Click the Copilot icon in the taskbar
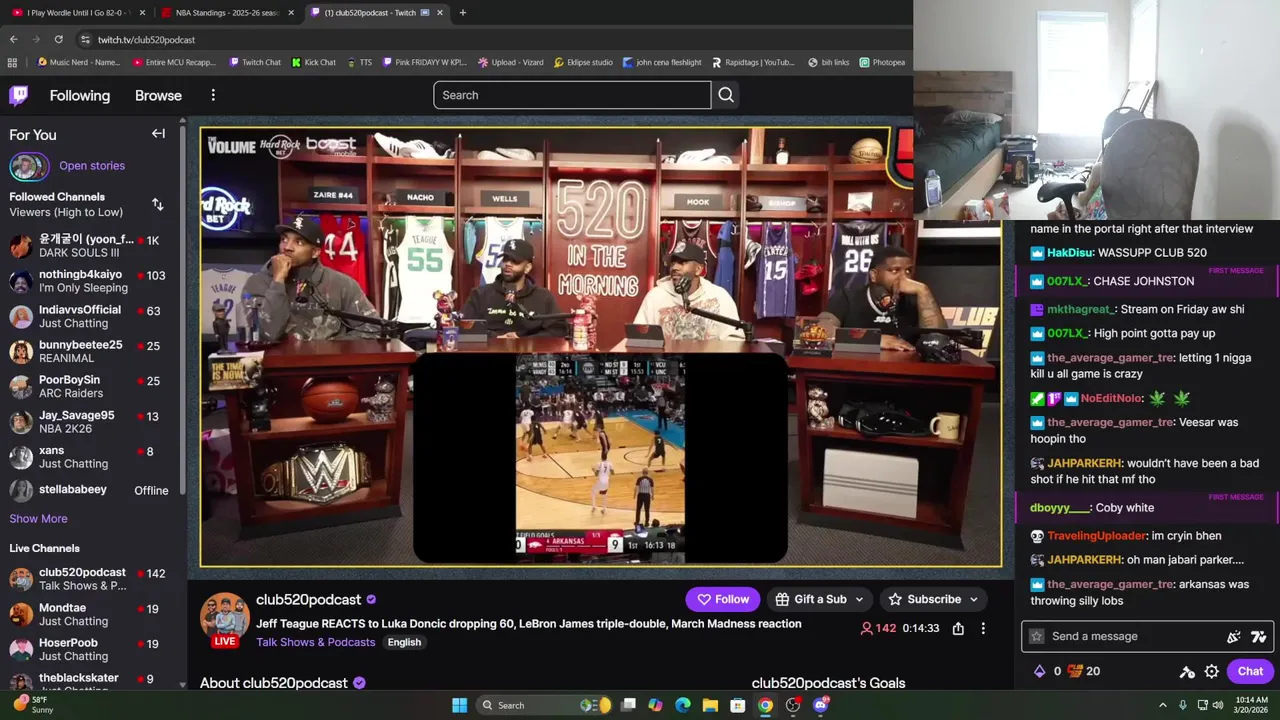Image resolution: width=1280 pixels, height=720 pixels. 655,705
